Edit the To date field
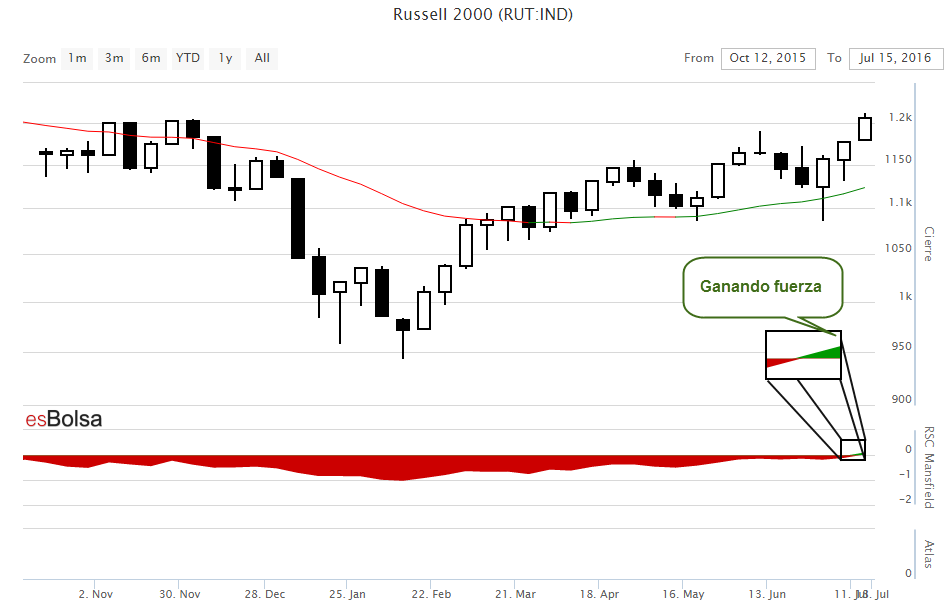 (x=895, y=58)
